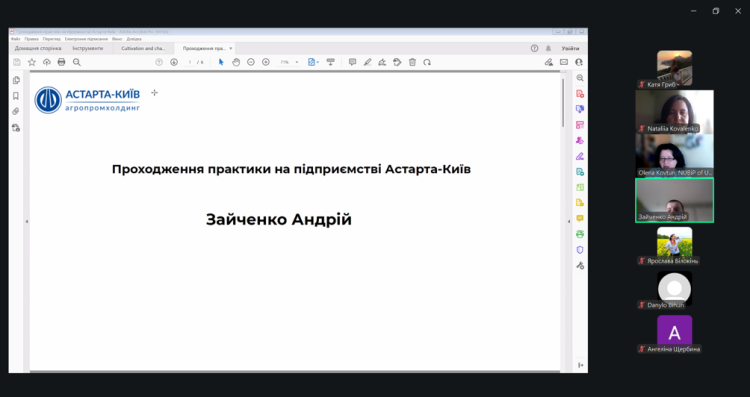750x397 pixels.
Task: Zoom out with the minus circle icon
Action: pyautogui.click(x=251, y=62)
